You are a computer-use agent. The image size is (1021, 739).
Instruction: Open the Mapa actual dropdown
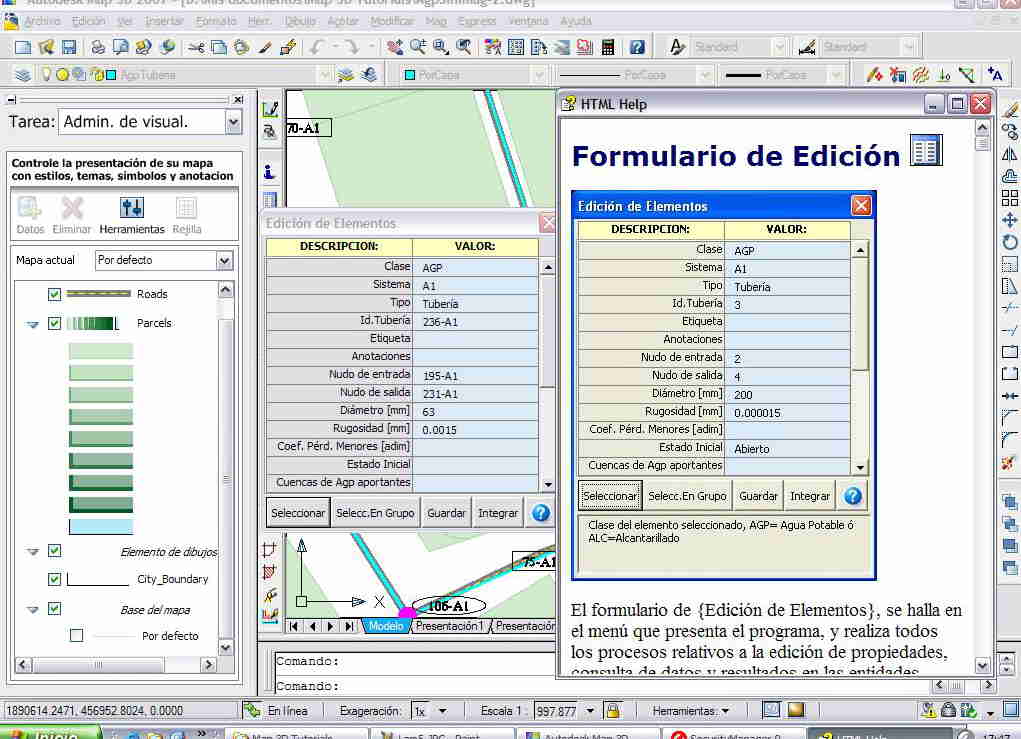[224, 260]
